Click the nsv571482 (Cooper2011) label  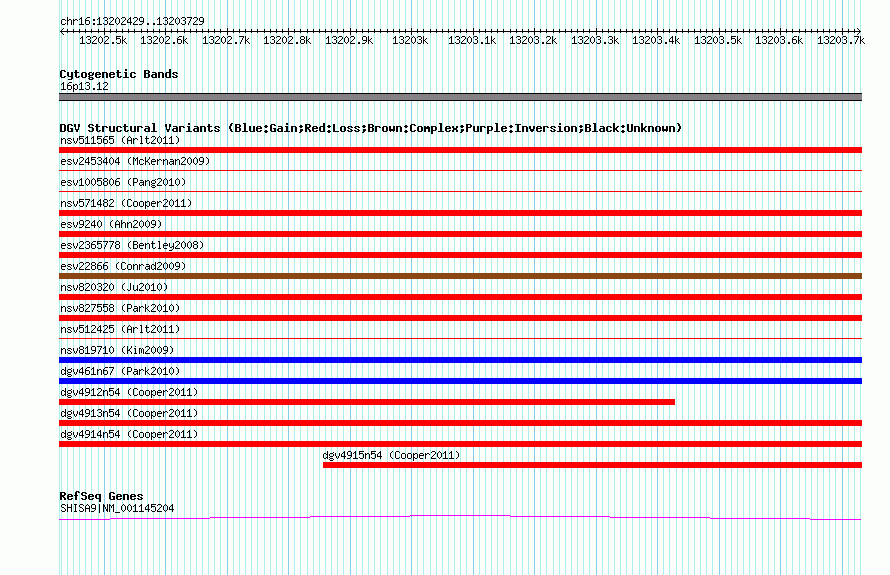point(126,203)
